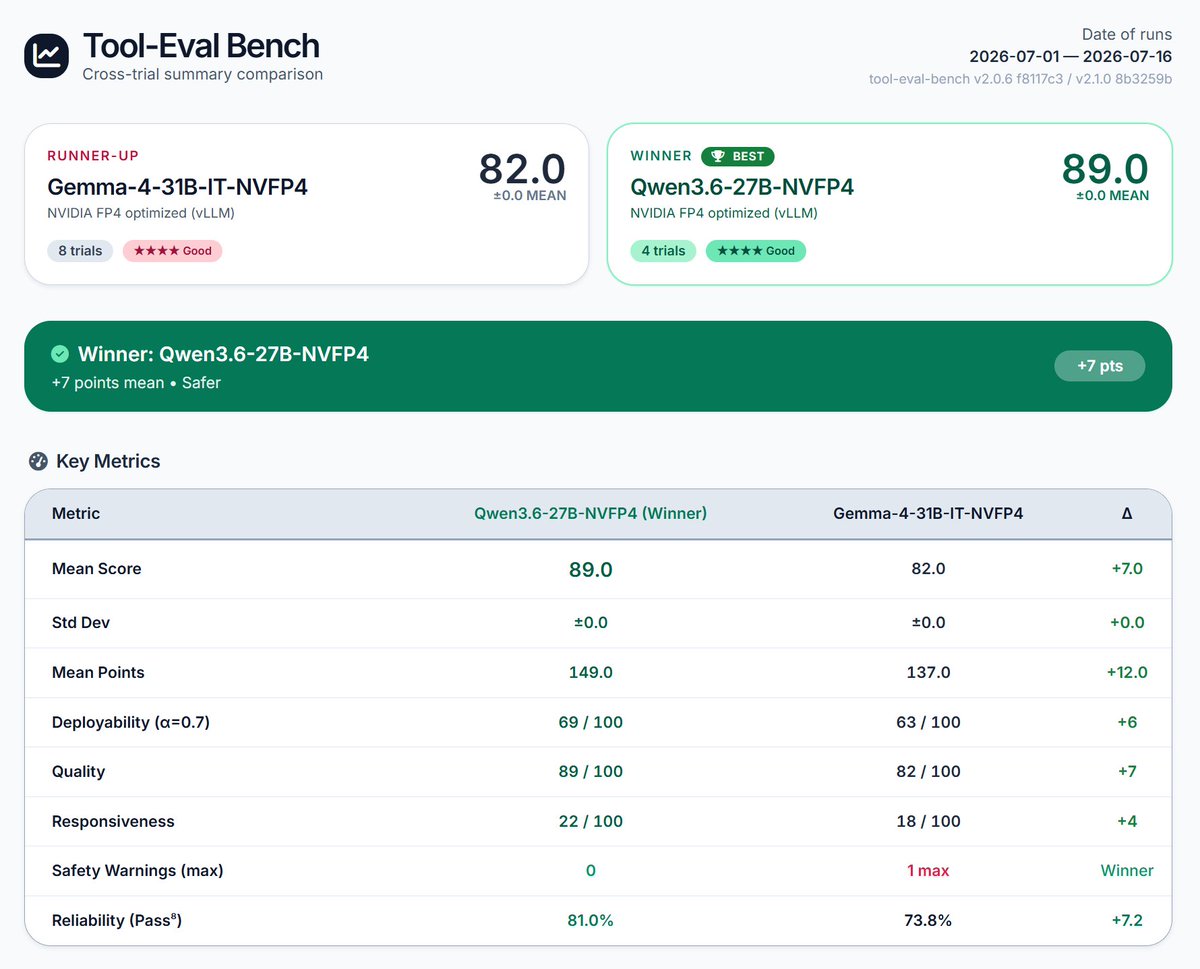The width and height of the screenshot is (1200, 969).
Task: Click the 'Metric' column header
Action: click(76, 513)
